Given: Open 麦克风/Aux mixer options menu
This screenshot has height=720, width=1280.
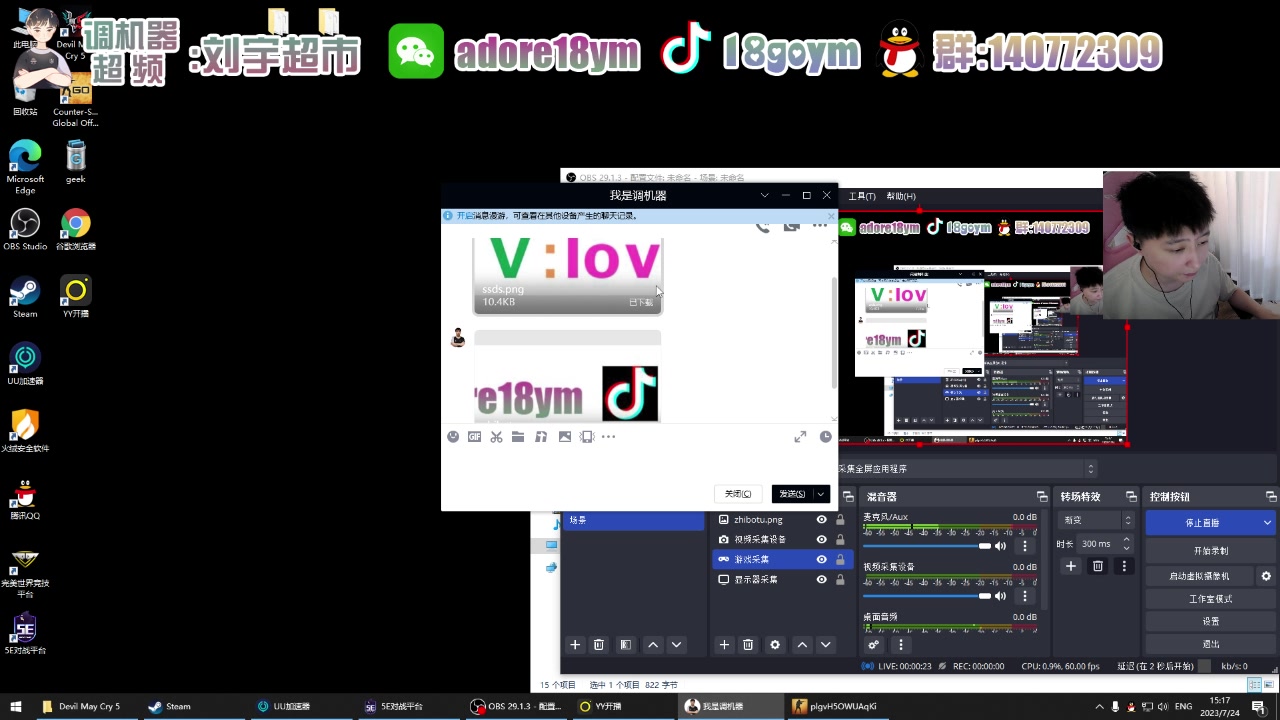Looking at the screenshot, I should pos(1024,546).
